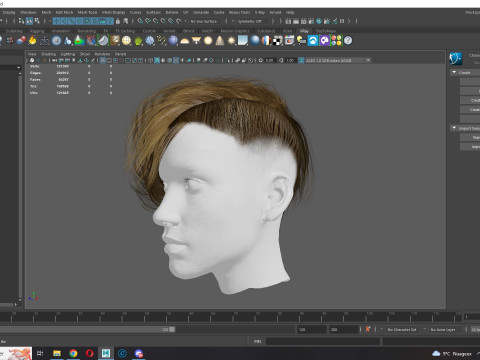Click the range slider handle at frame 120
The width and height of the screenshot is (480, 360).
point(172,329)
